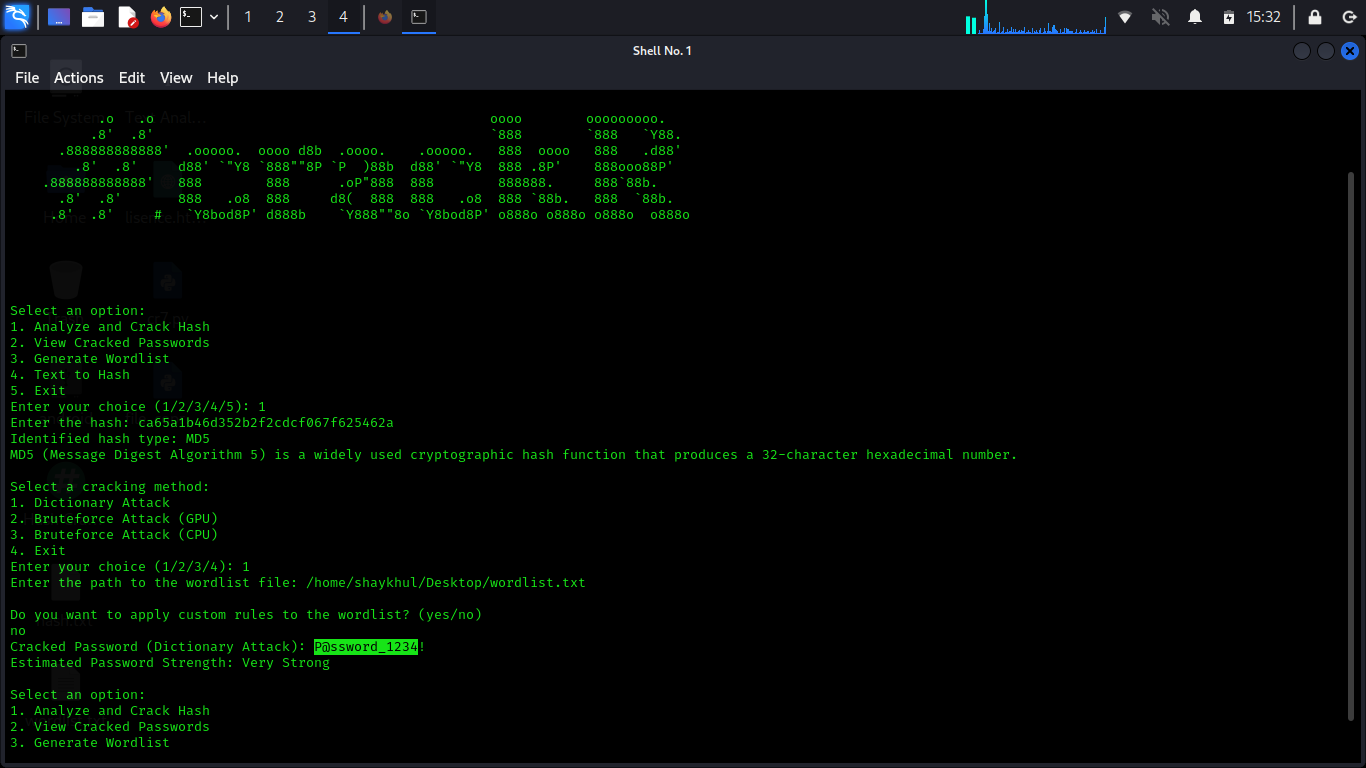Screen dimensions: 1366x768
Task: Open the Actions menu
Action: pyautogui.click(x=78, y=77)
